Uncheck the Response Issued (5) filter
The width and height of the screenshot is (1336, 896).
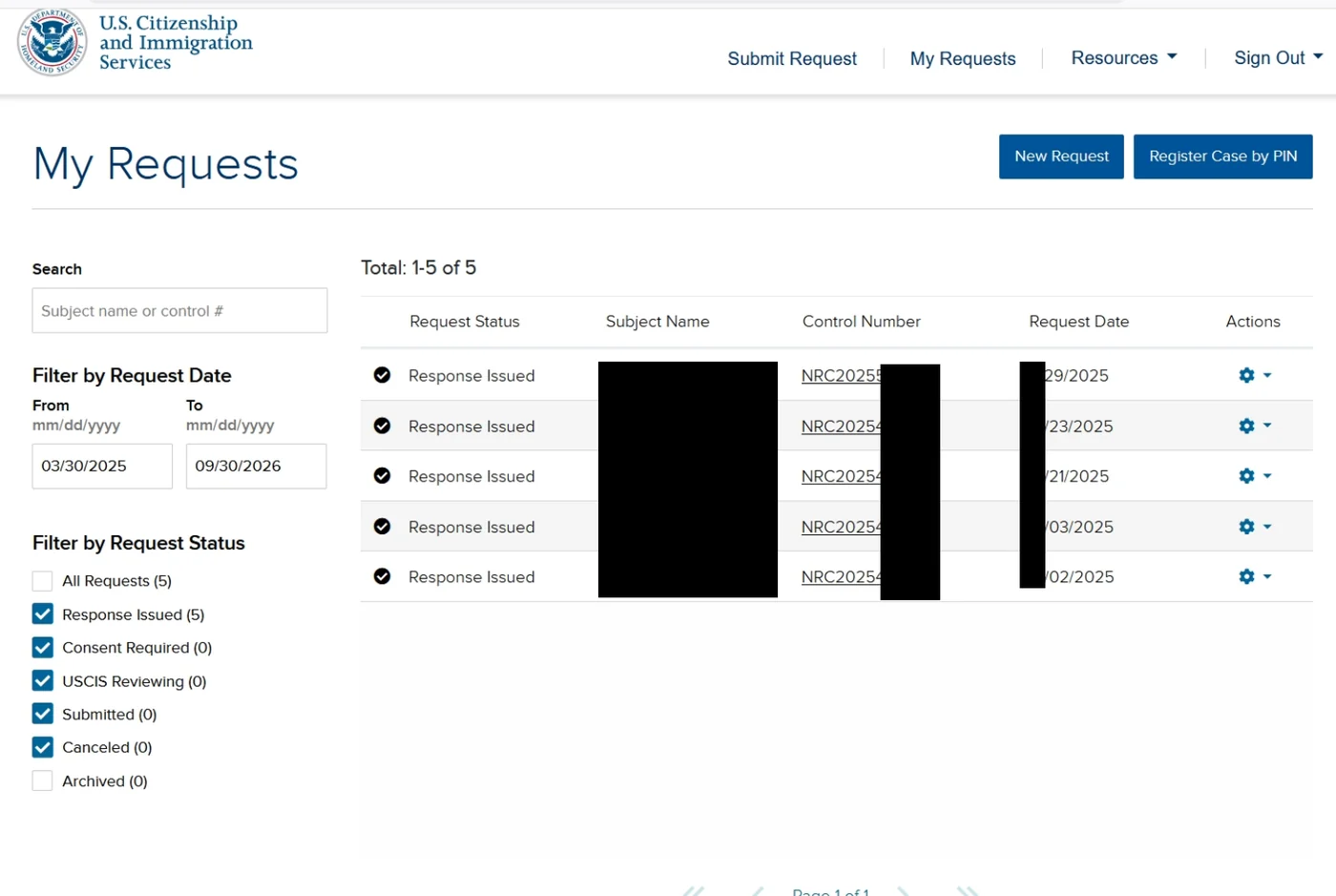[x=42, y=614]
